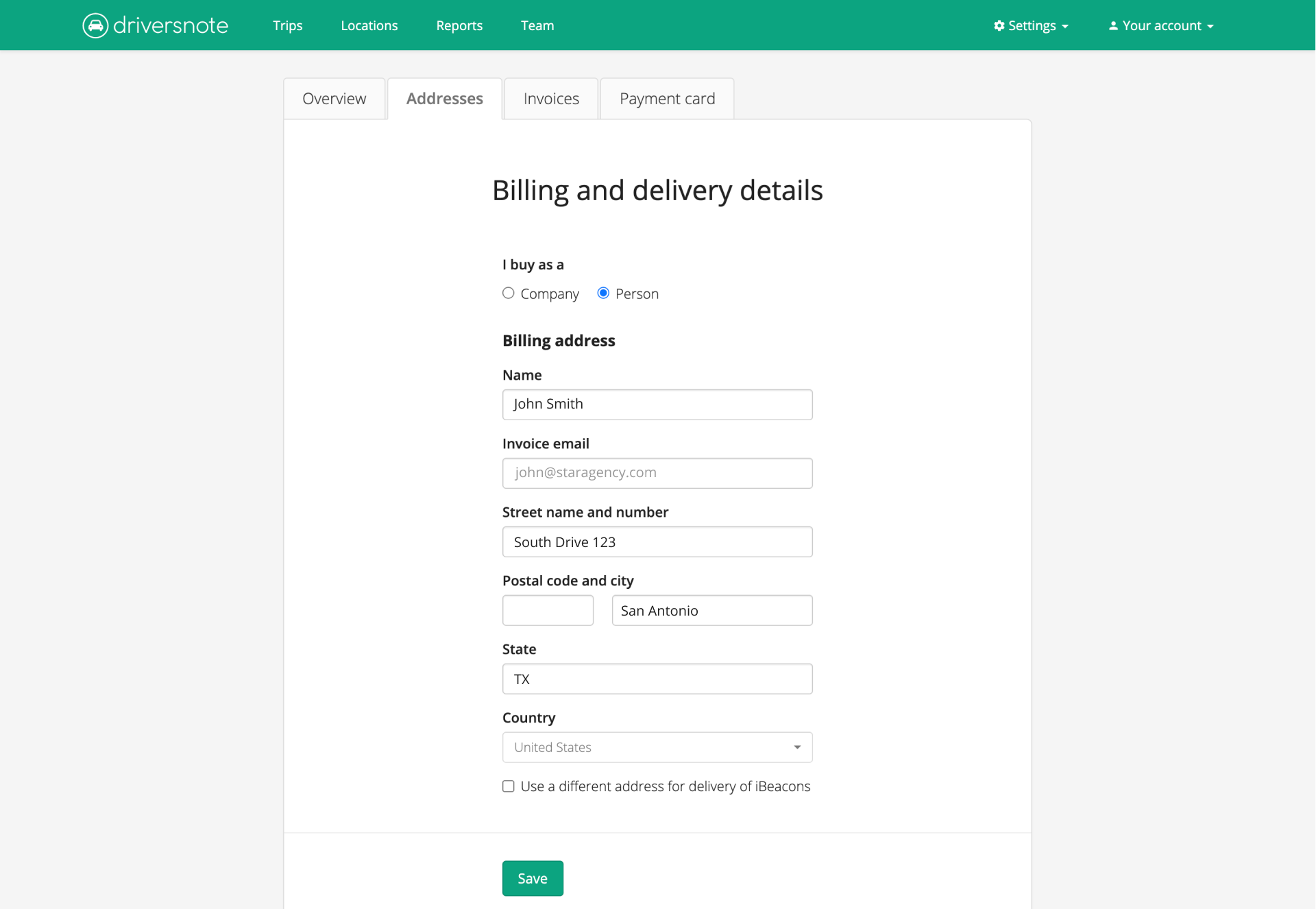Click the Driversnote car logo icon
1316x909 pixels.
[x=95, y=25]
